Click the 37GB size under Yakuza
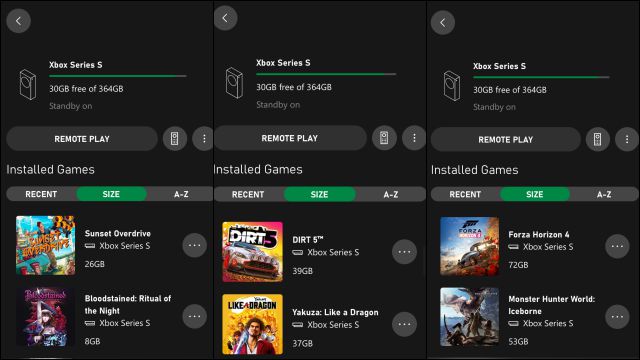640x360 pixels. tap(302, 344)
